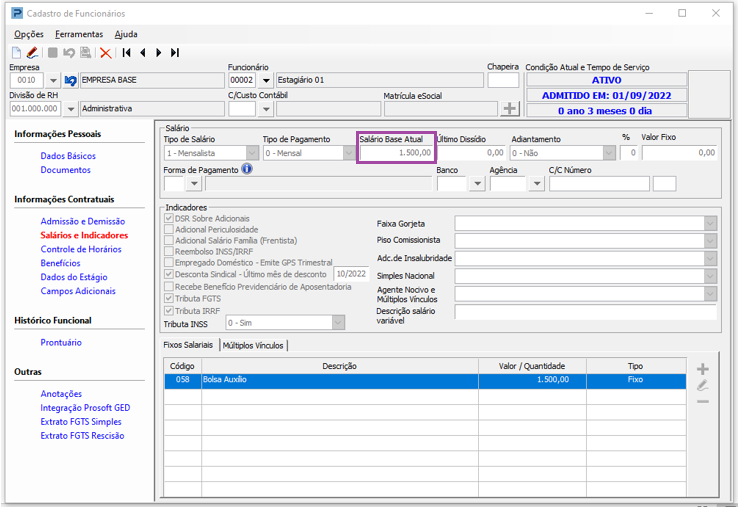Toggle the Tributa FGTS checkbox
The height and width of the screenshot is (508, 738).
(168, 298)
